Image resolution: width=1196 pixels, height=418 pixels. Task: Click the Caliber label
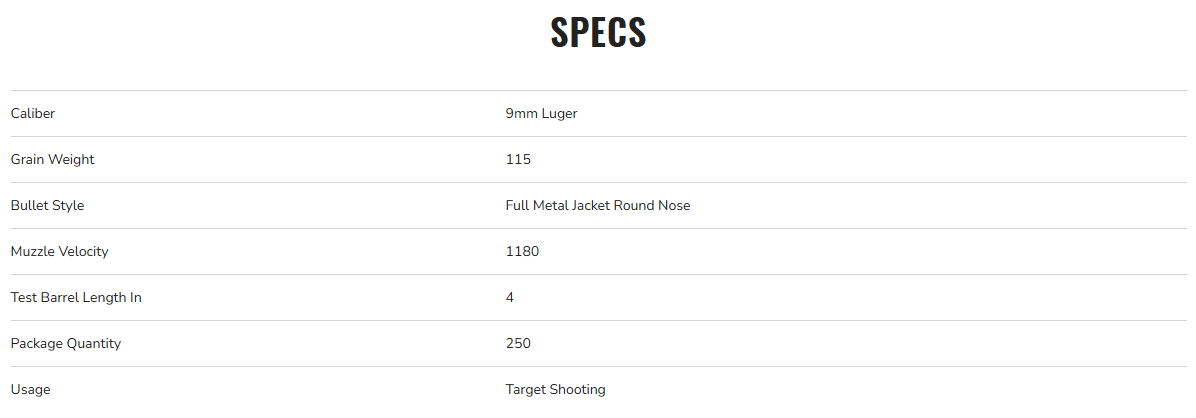tap(33, 114)
